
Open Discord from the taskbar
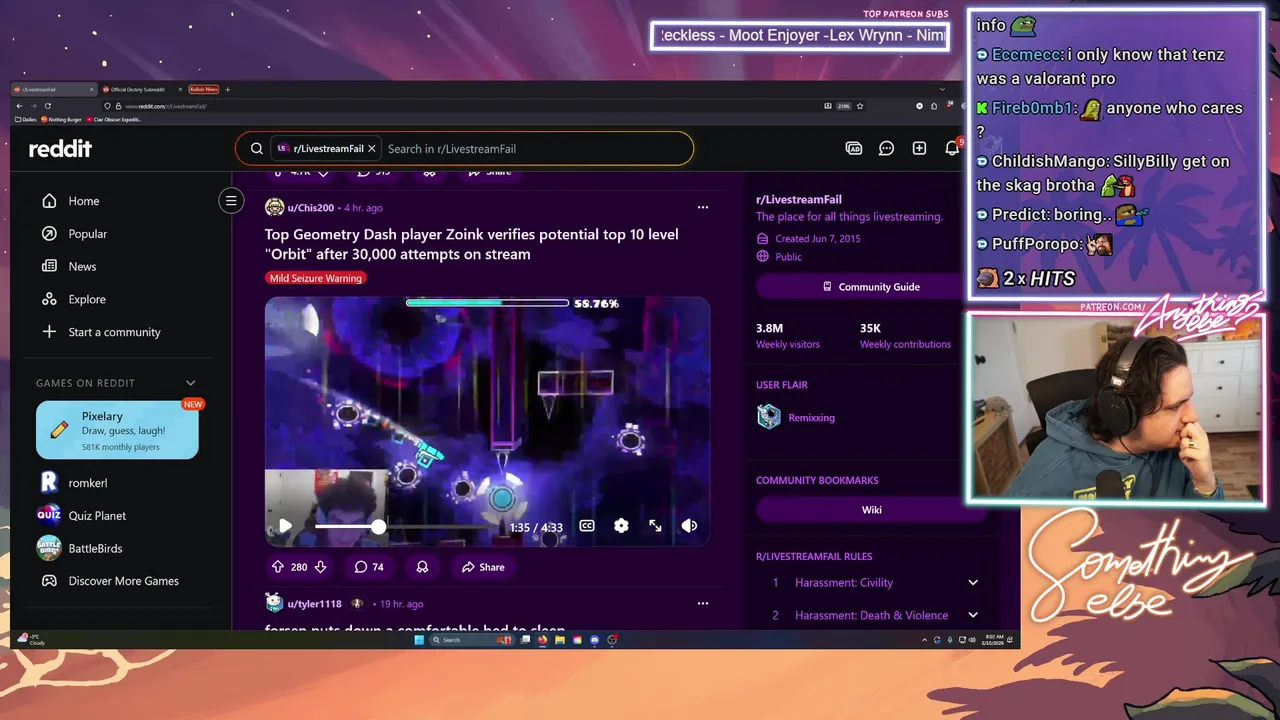[x=595, y=640]
